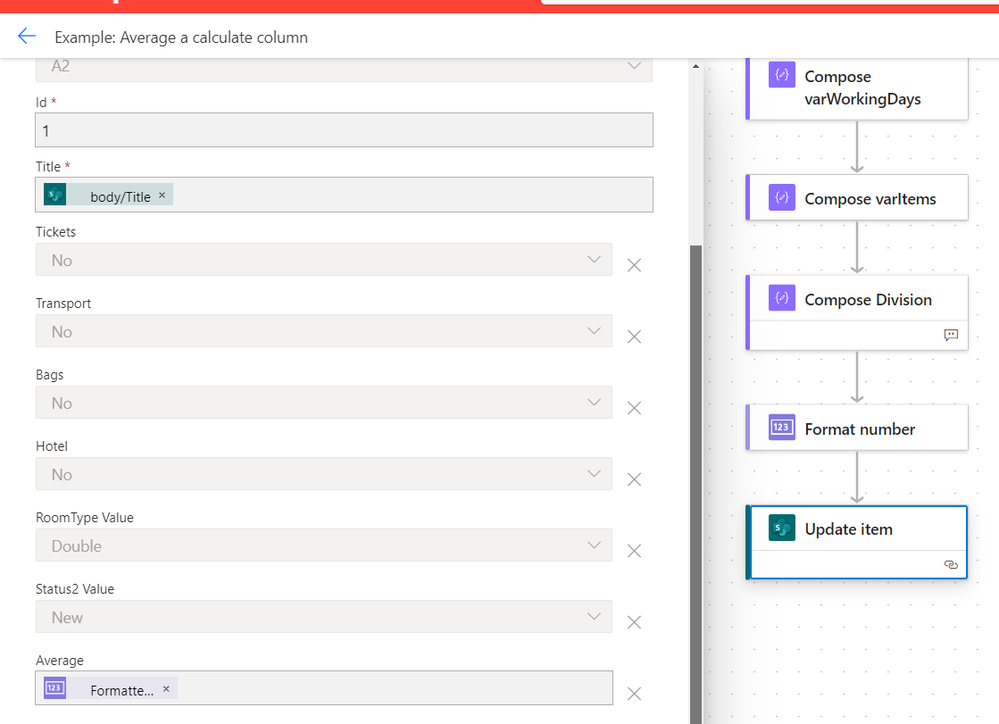Click the Format number icon
Screen dimensions: 999x724
(782, 428)
